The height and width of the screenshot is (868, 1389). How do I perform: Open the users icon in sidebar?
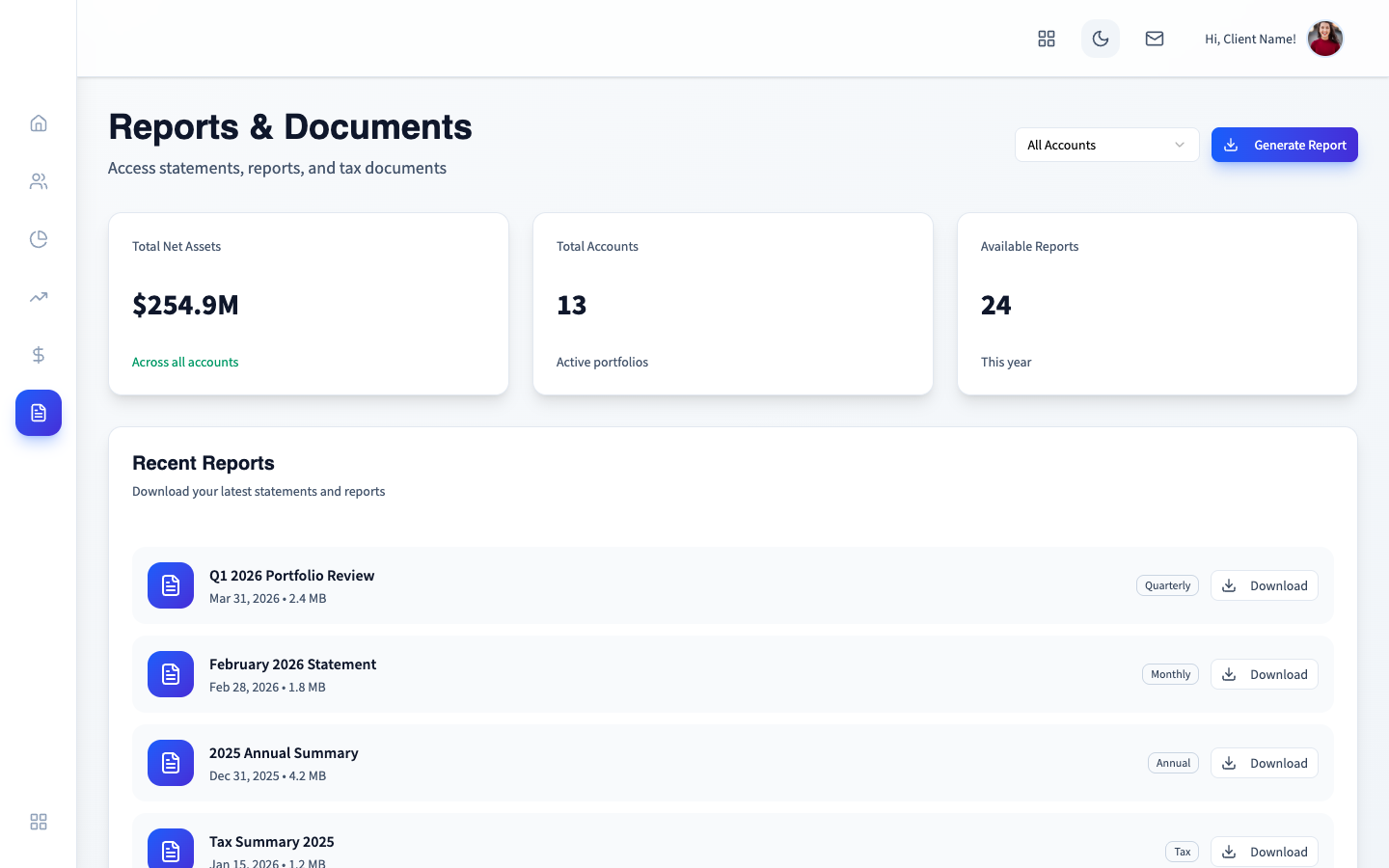coord(39,181)
